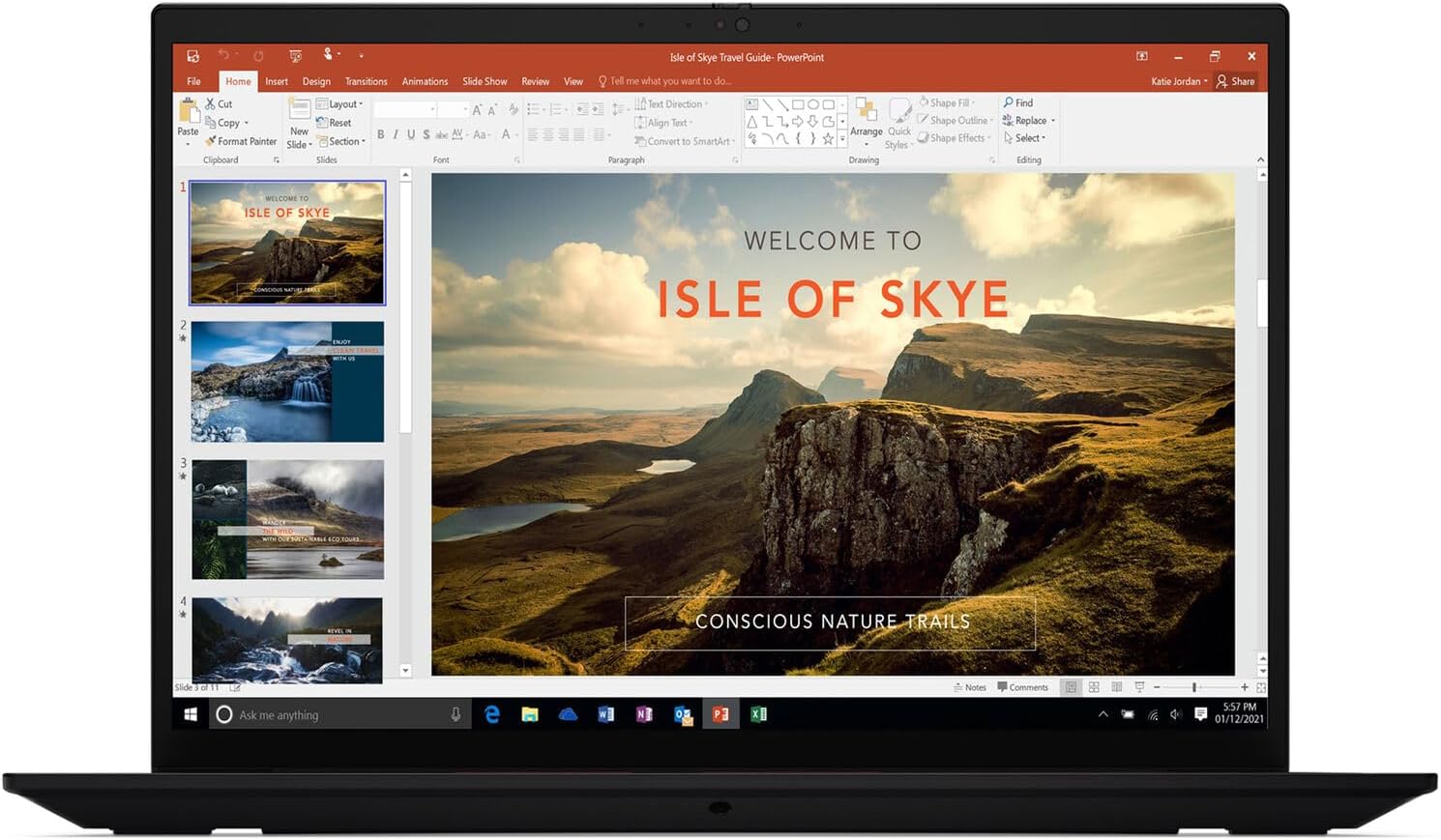Open Excel from the taskbar
Screen dimensions: 1441x840
coord(759,714)
